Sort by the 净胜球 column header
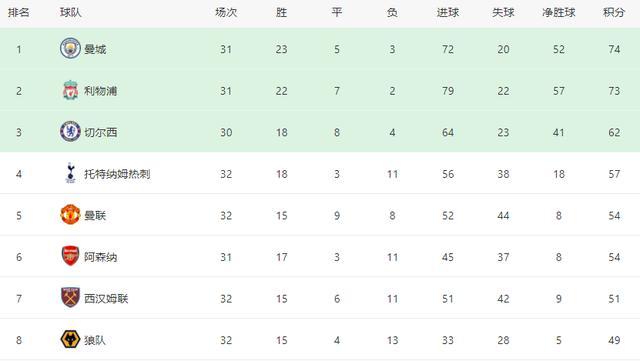 click(559, 13)
